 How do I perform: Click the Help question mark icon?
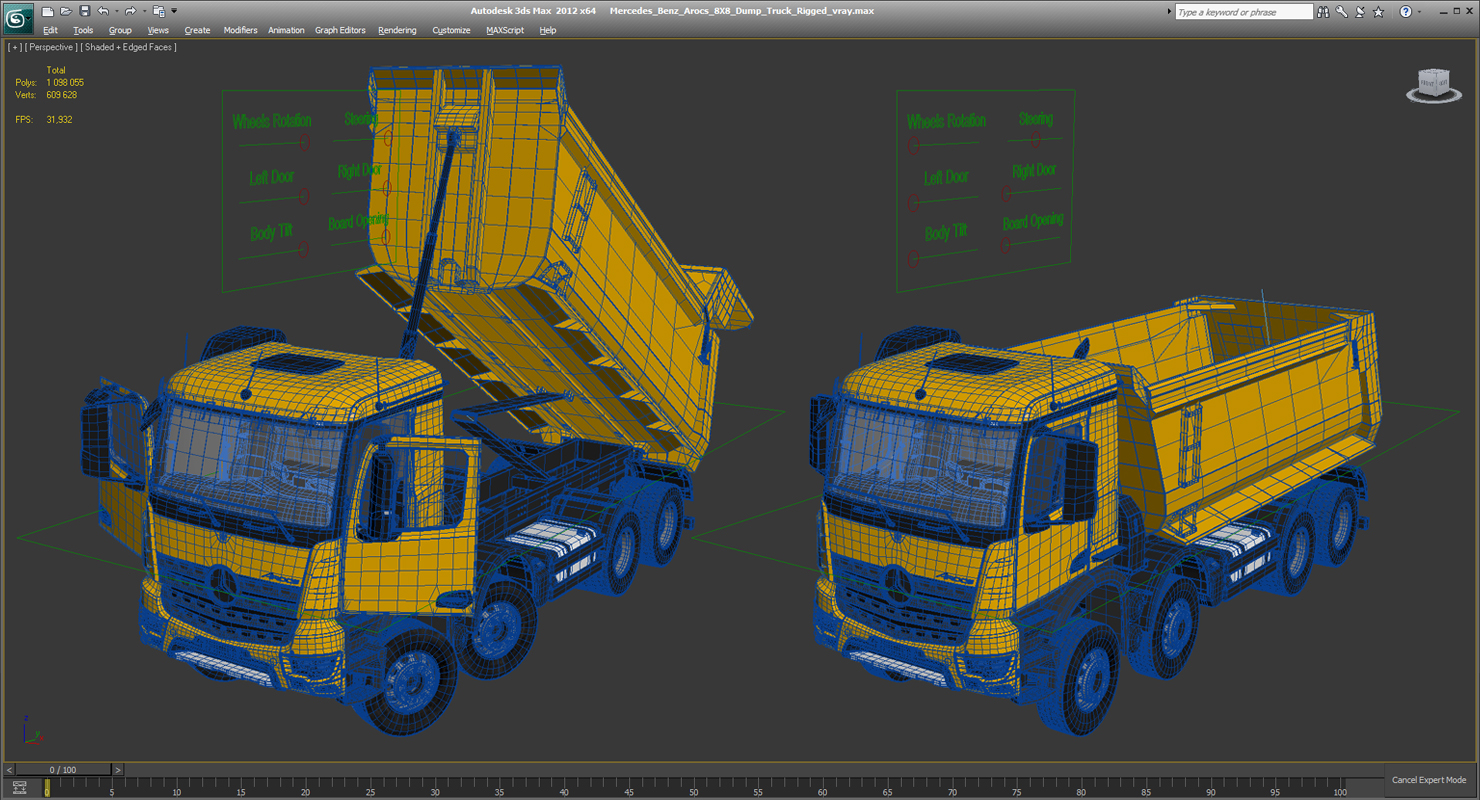point(1405,12)
